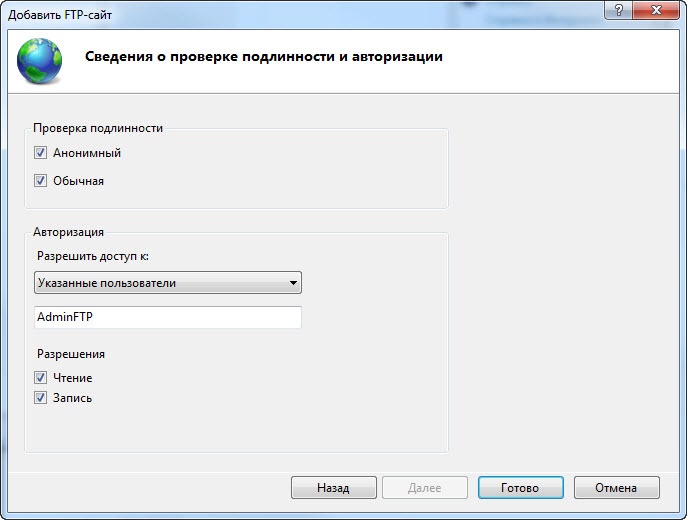The width and height of the screenshot is (687, 520).
Task: Click the Добавить FTP-сайт title bar
Action: (x=300, y=13)
